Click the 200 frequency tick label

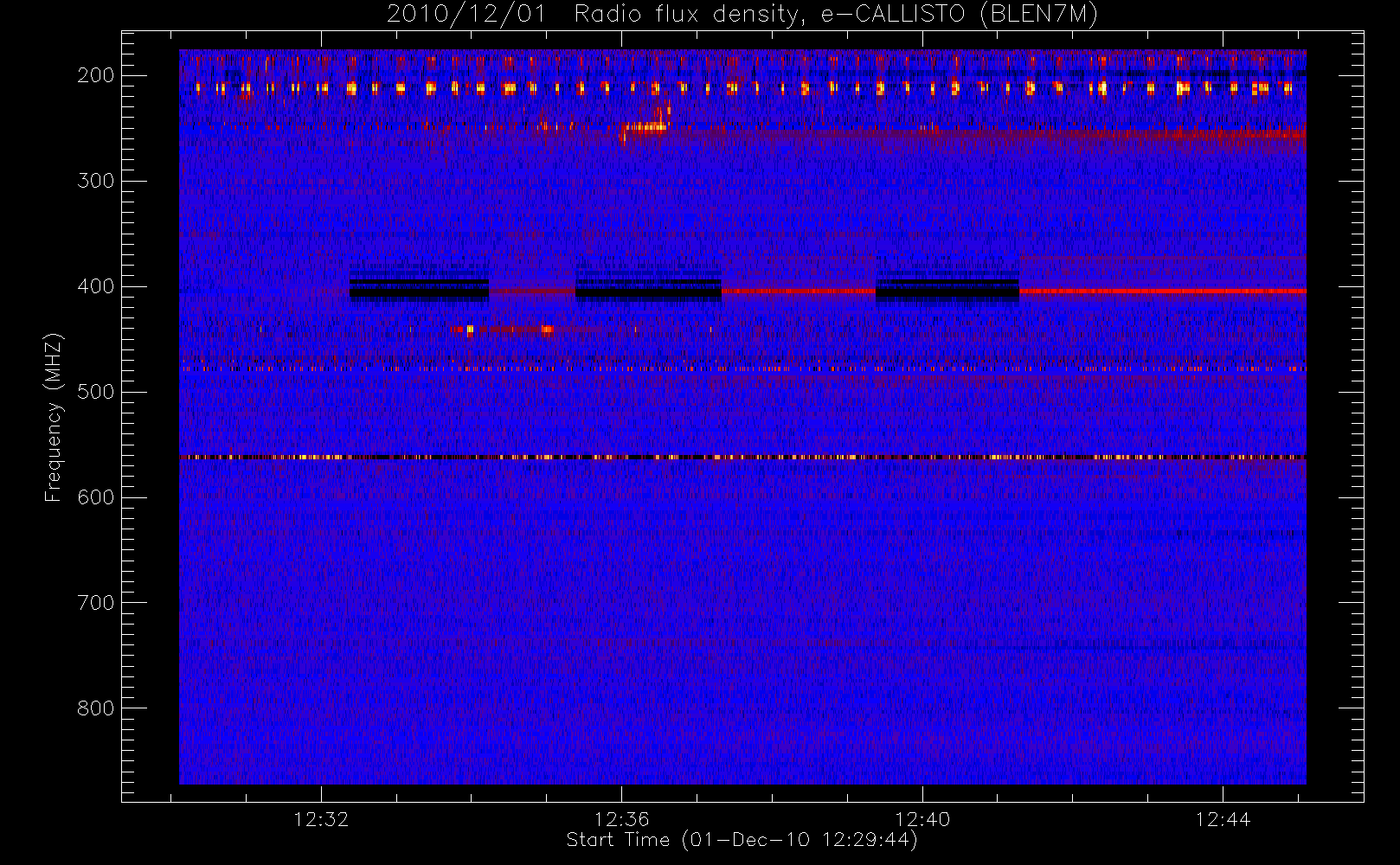[96, 75]
